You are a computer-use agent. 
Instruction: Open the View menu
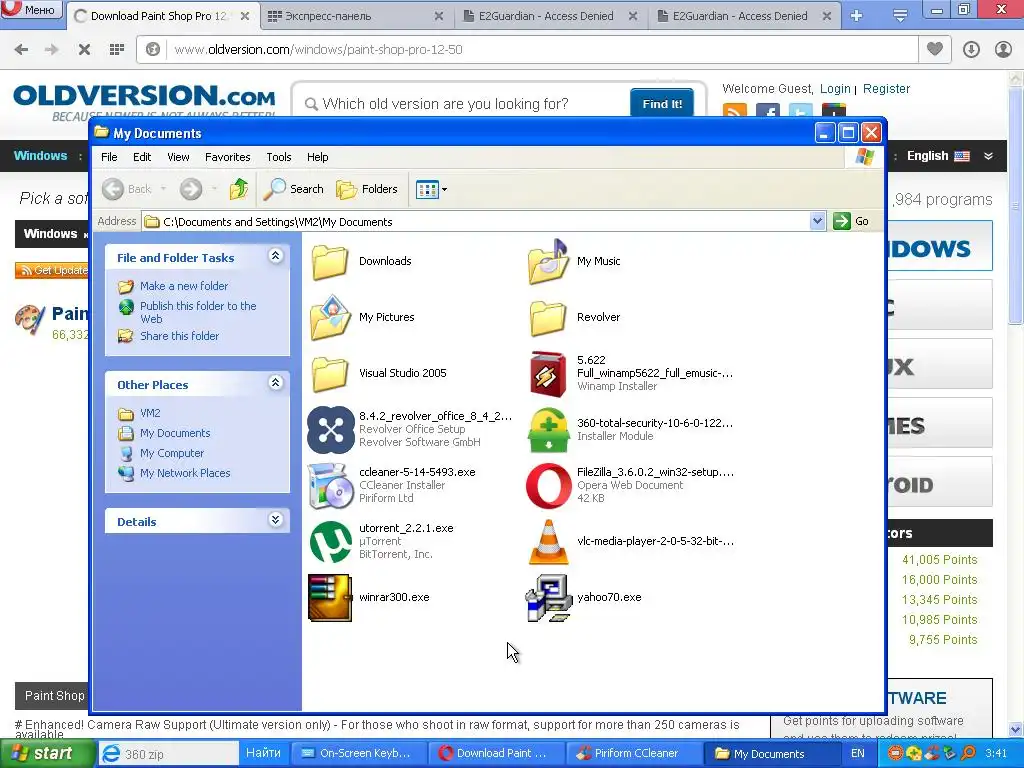coord(178,157)
